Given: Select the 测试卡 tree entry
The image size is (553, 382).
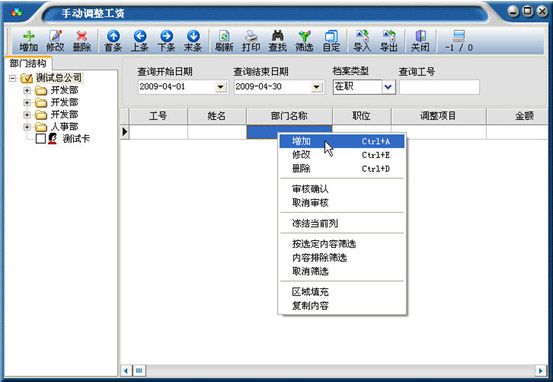Looking at the screenshot, I should pos(76,139).
